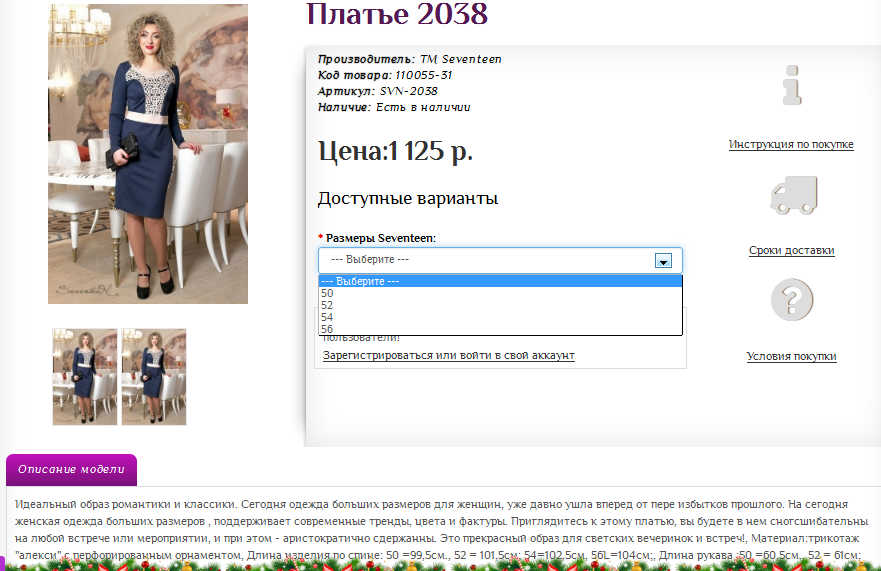
Task: View the second small dress thumbnail
Action: (x=154, y=377)
